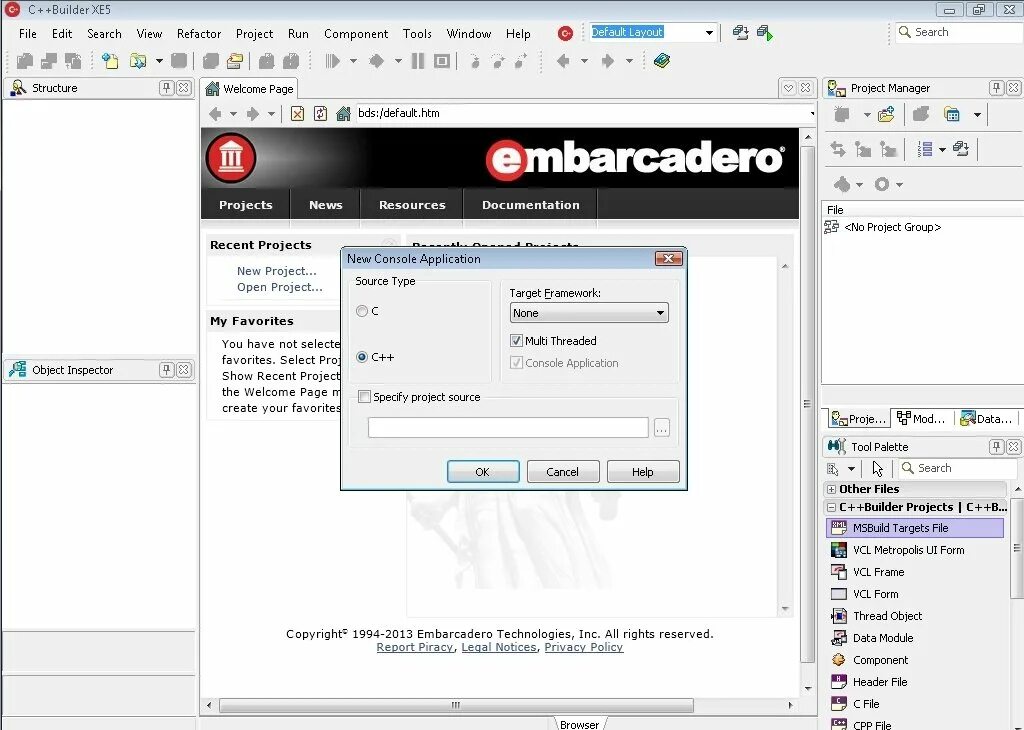This screenshot has height=730, width=1024.
Task: Pin the Object Inspector panel
Action: (x=167, y=370)
